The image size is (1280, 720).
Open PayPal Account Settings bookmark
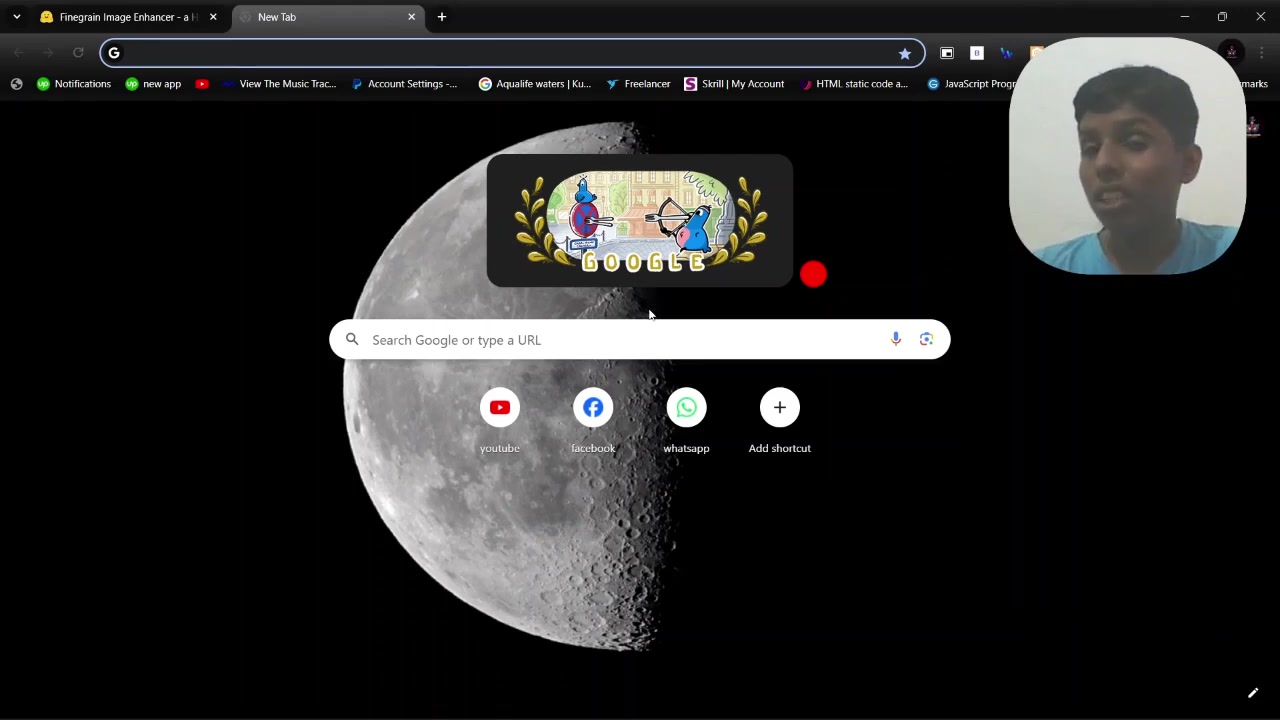point(404,84)
